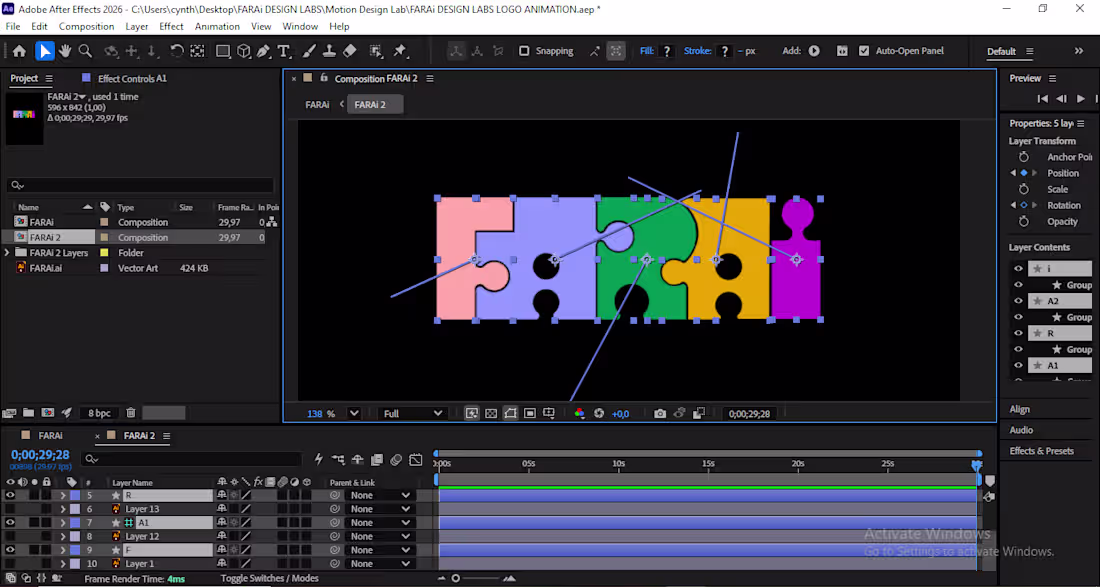Open the Align panel
Viewport: 1100px width, 587px height.
click(x=1019, y=409)
